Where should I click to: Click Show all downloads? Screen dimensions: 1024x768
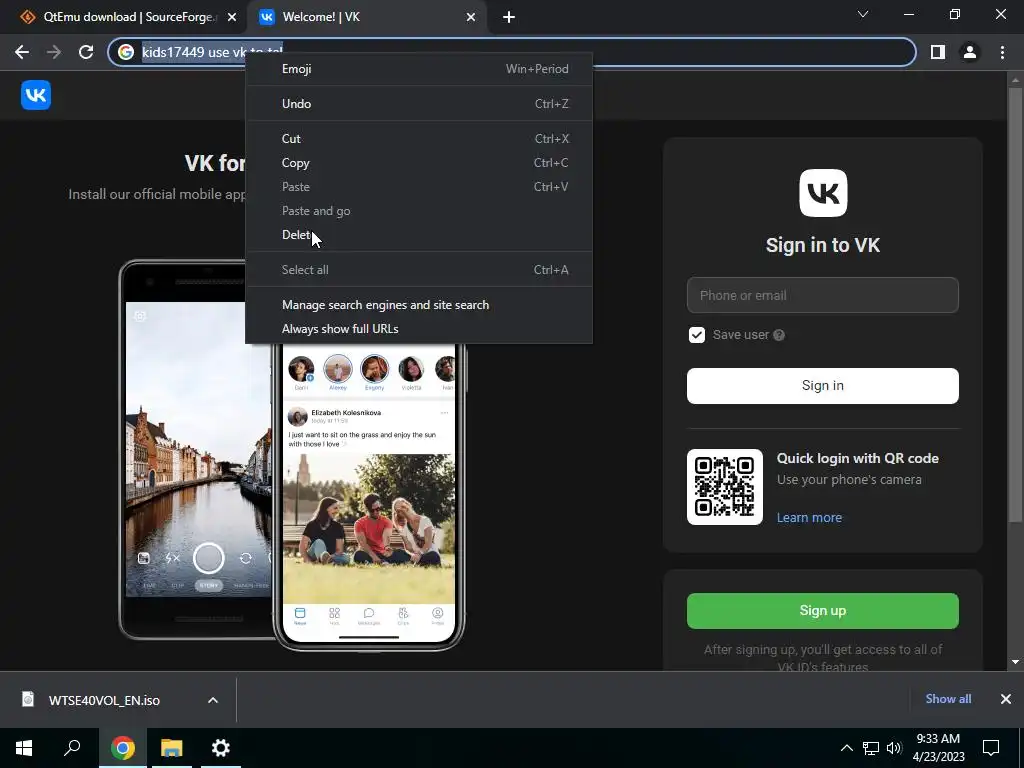(x=948, y=699)
